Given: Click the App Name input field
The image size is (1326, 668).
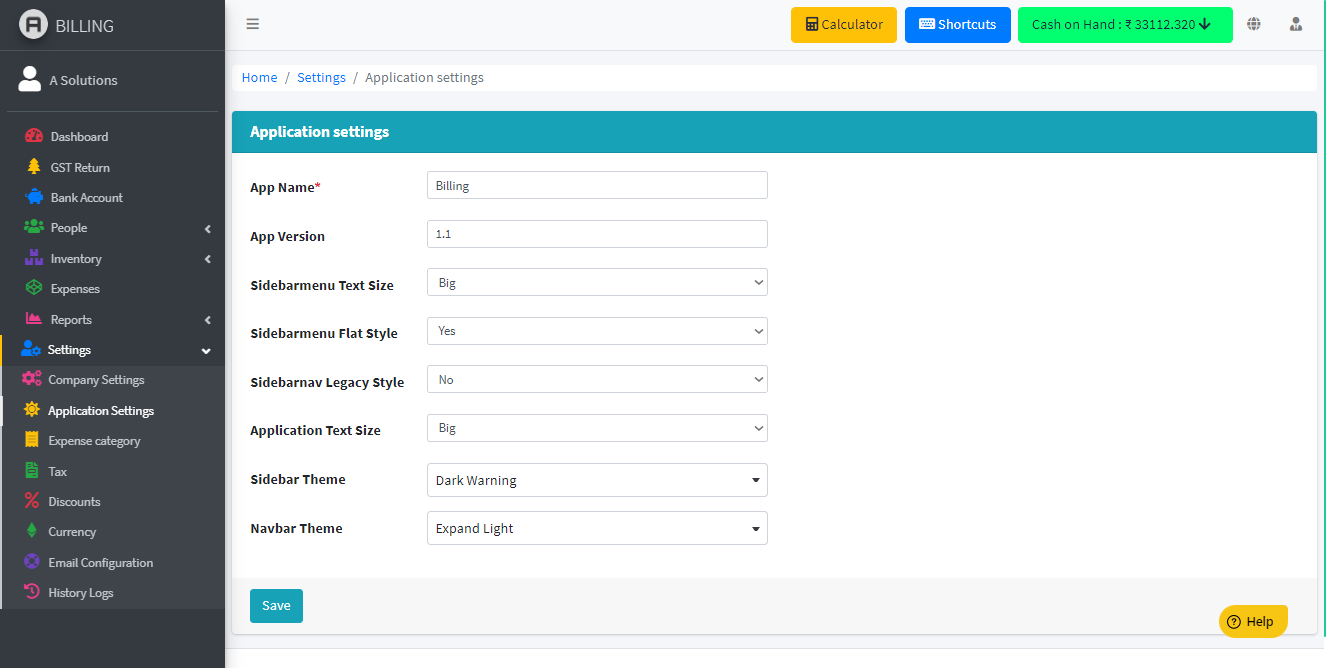Looking at the screenshot, I should (x=597, y=185).
